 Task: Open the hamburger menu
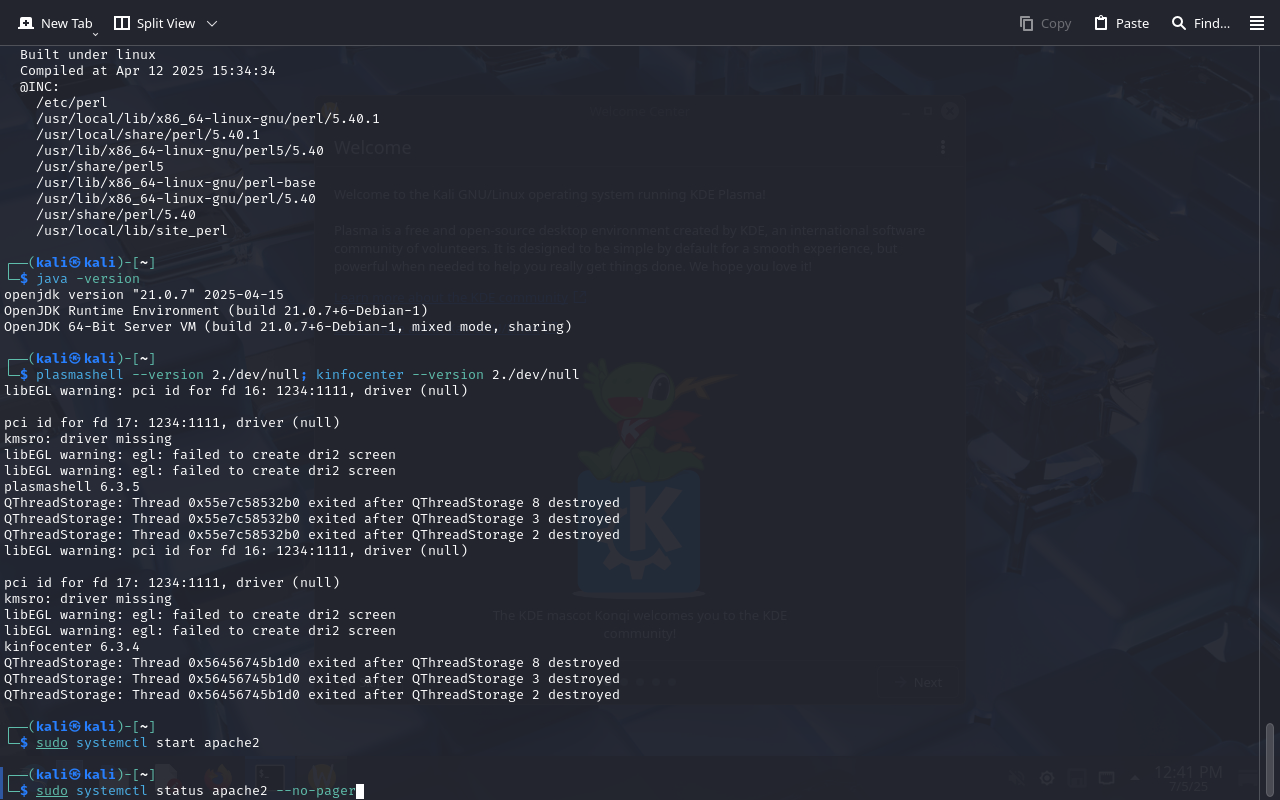click(1257, 23)
